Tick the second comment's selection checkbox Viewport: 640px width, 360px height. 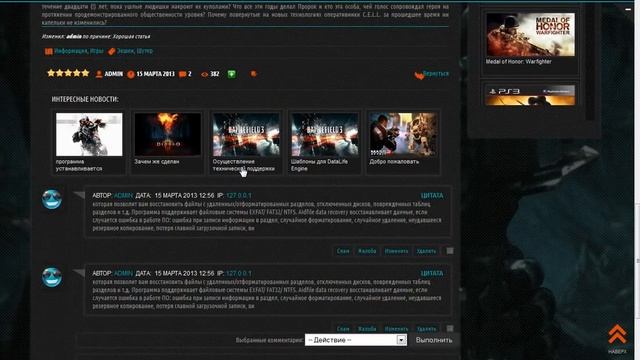(x=450, y=328)
